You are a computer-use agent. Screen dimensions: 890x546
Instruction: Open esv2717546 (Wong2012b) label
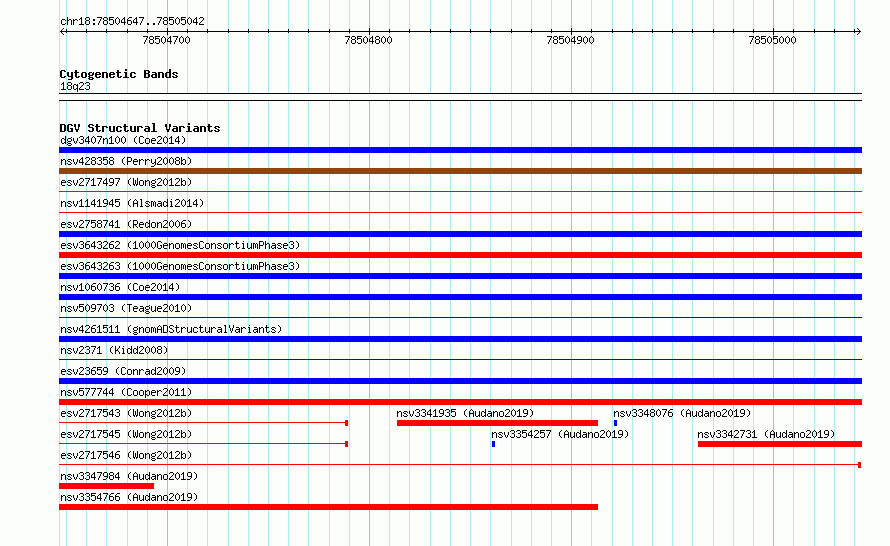[x=126, y=455]
